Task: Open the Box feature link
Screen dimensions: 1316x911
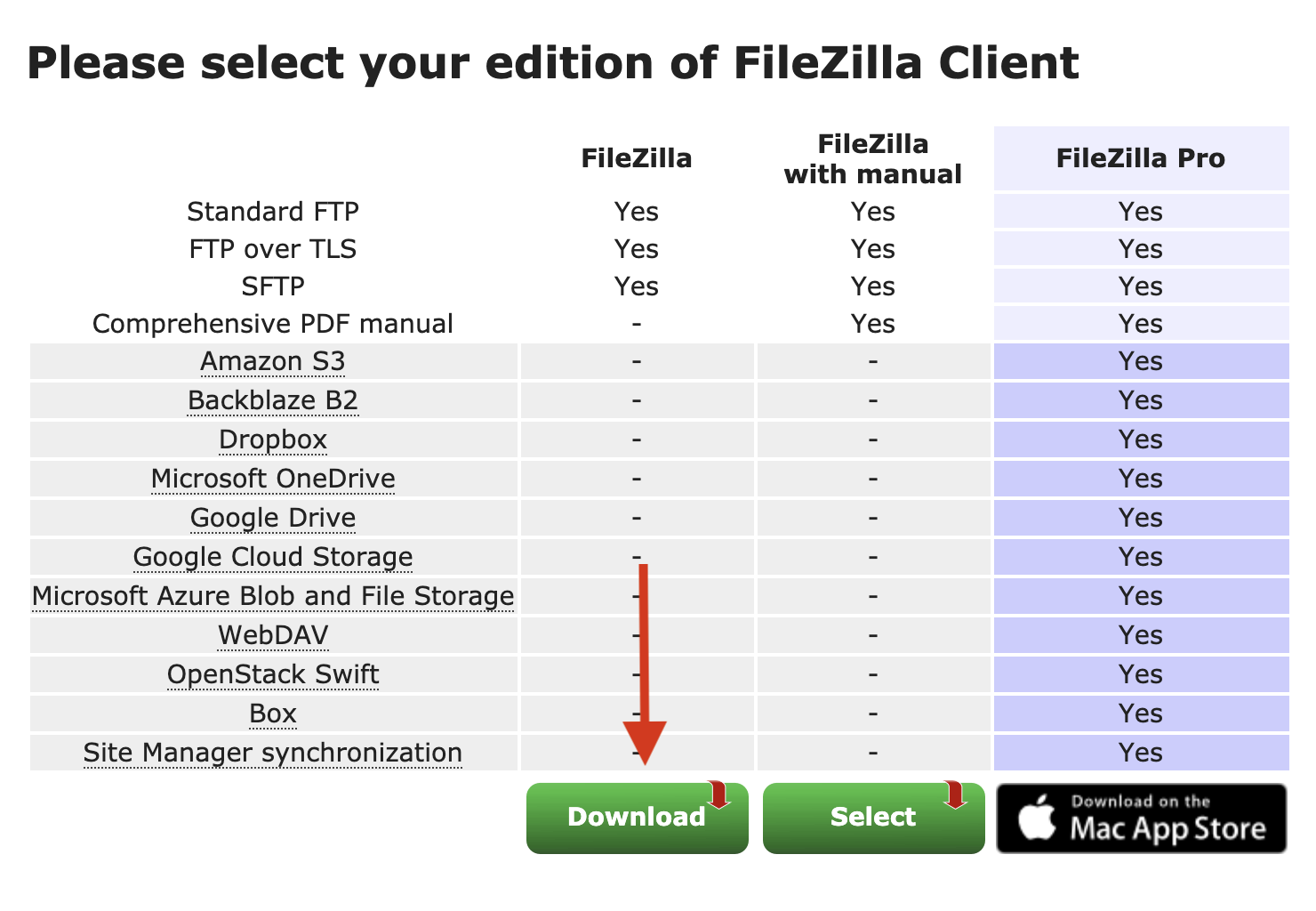Action: [x=273, y=713]
